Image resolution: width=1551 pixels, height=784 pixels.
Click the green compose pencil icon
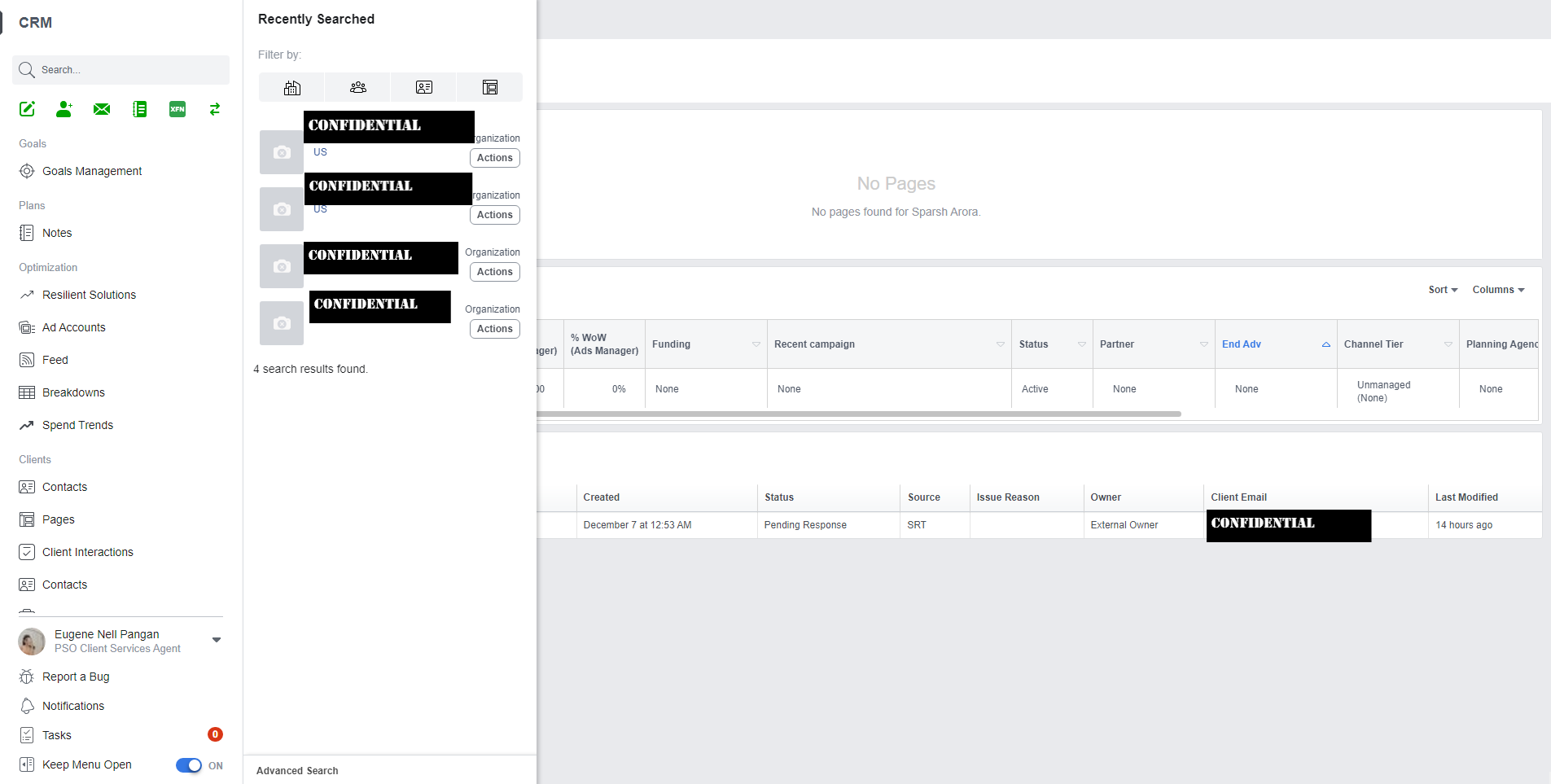(x=27, y=109)
